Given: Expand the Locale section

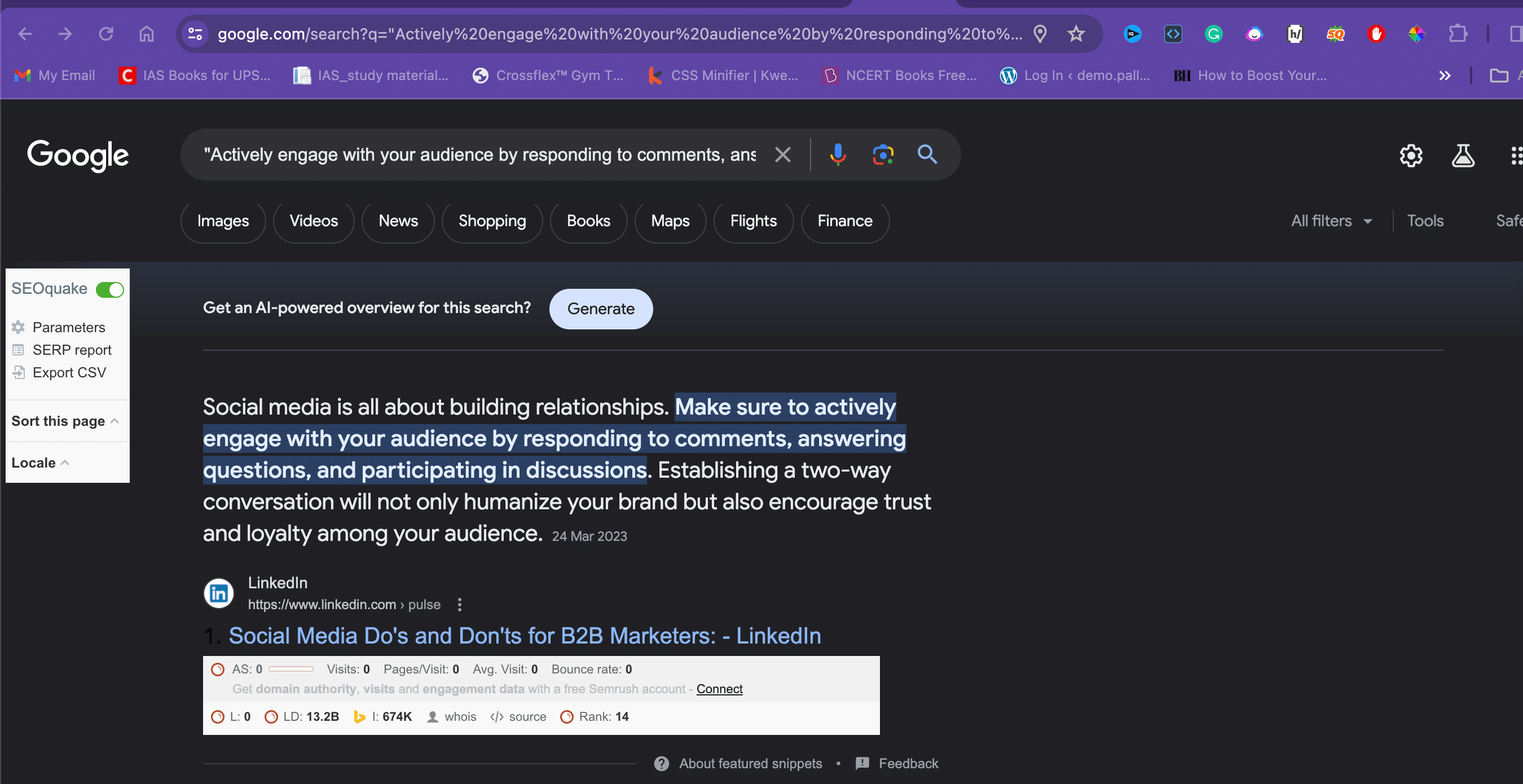Looking at the screenshot, I should point(40,463).
